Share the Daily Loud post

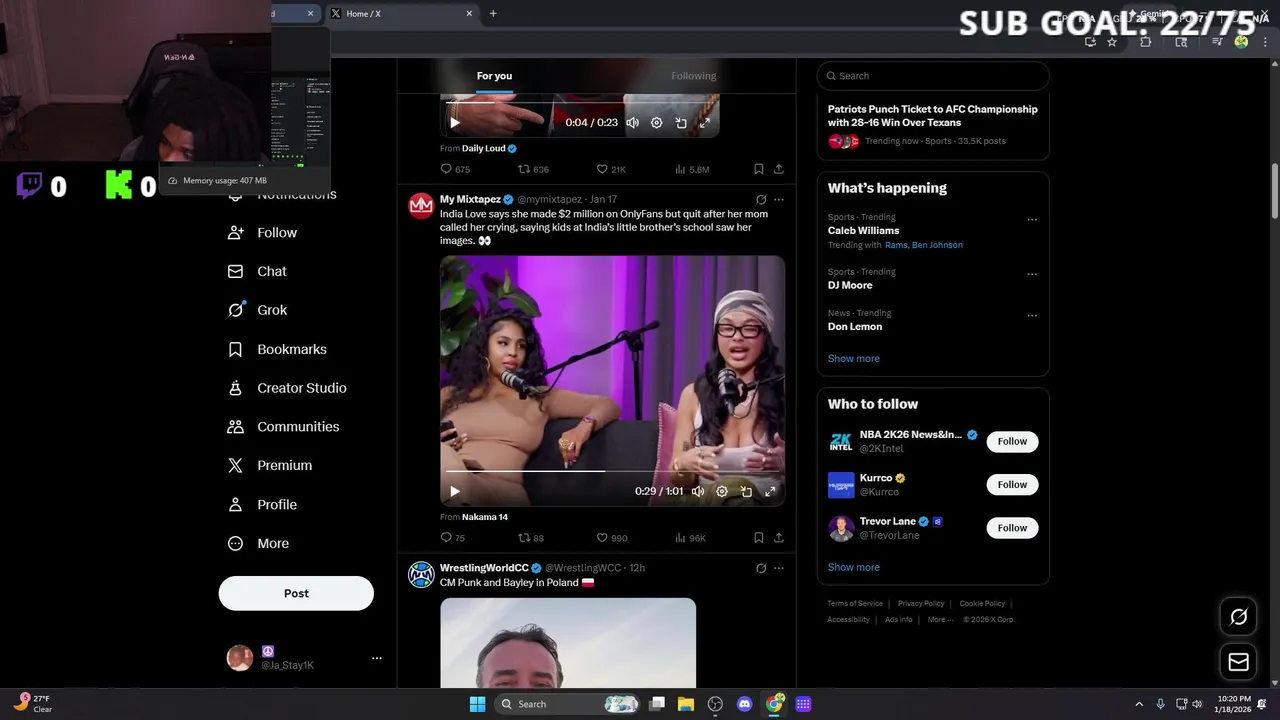pos(779,169)
